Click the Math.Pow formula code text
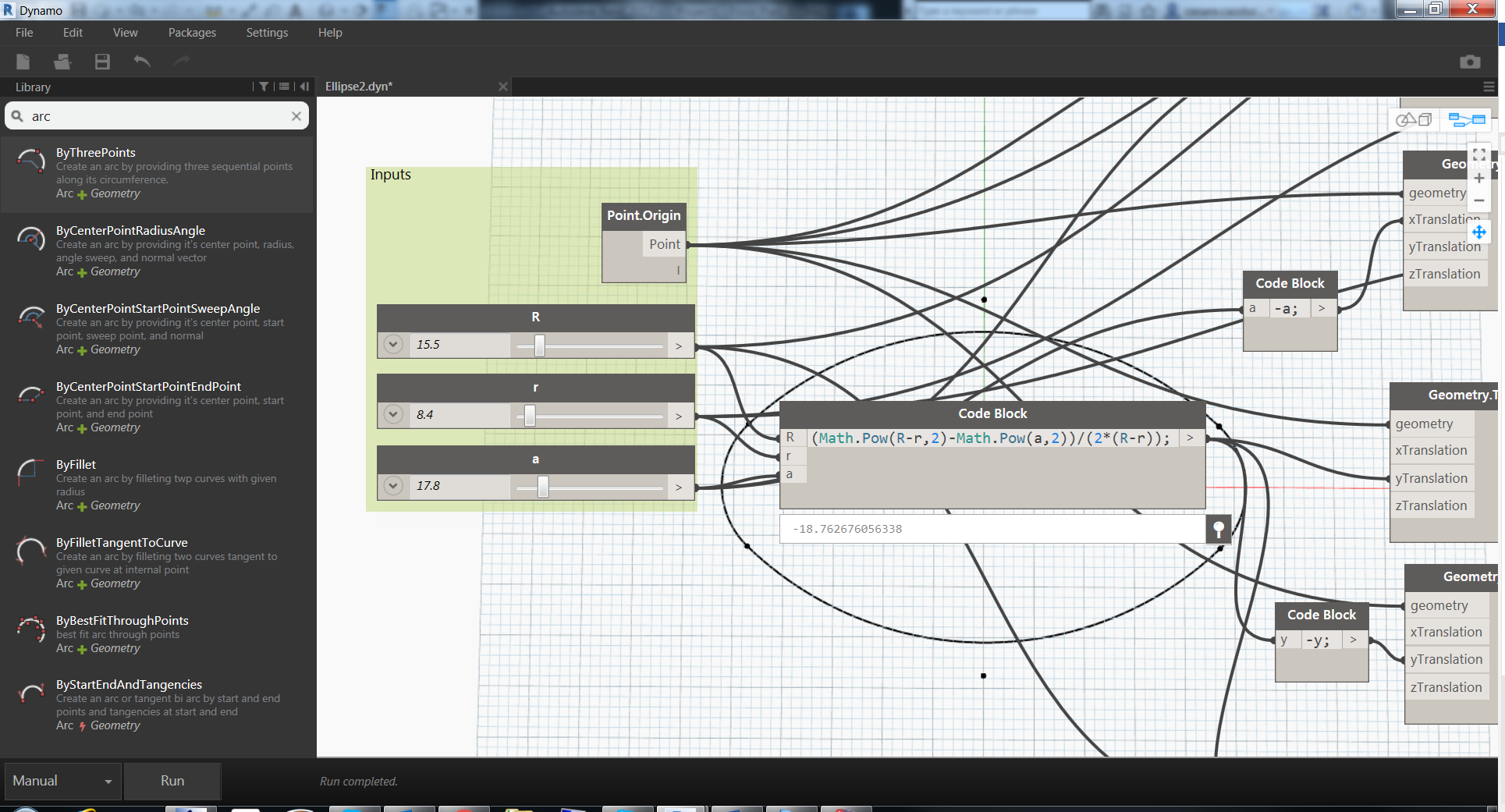This screenshot has height=812, width=1505. click(x=991, y=438)
